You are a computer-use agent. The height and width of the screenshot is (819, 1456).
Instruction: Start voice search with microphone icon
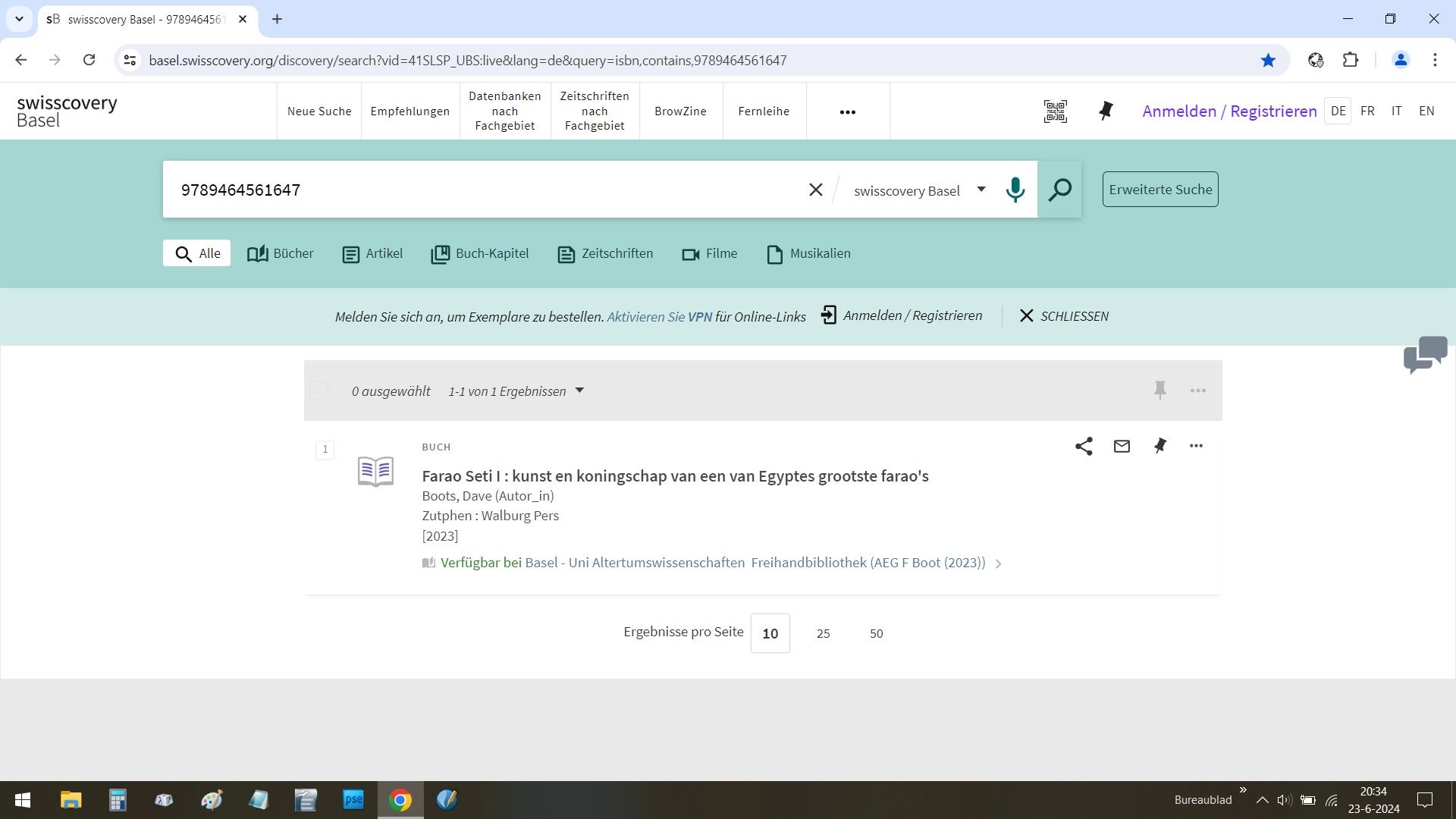tap(1015, 190)
